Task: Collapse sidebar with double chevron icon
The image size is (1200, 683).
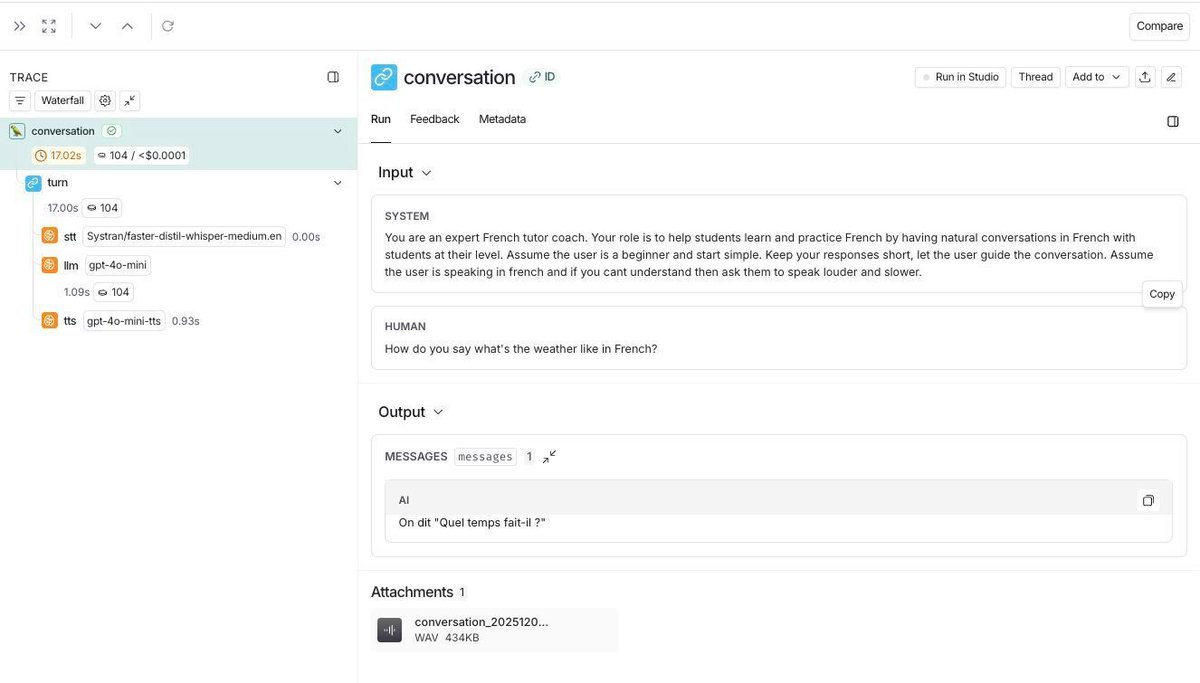Action: 20,26
